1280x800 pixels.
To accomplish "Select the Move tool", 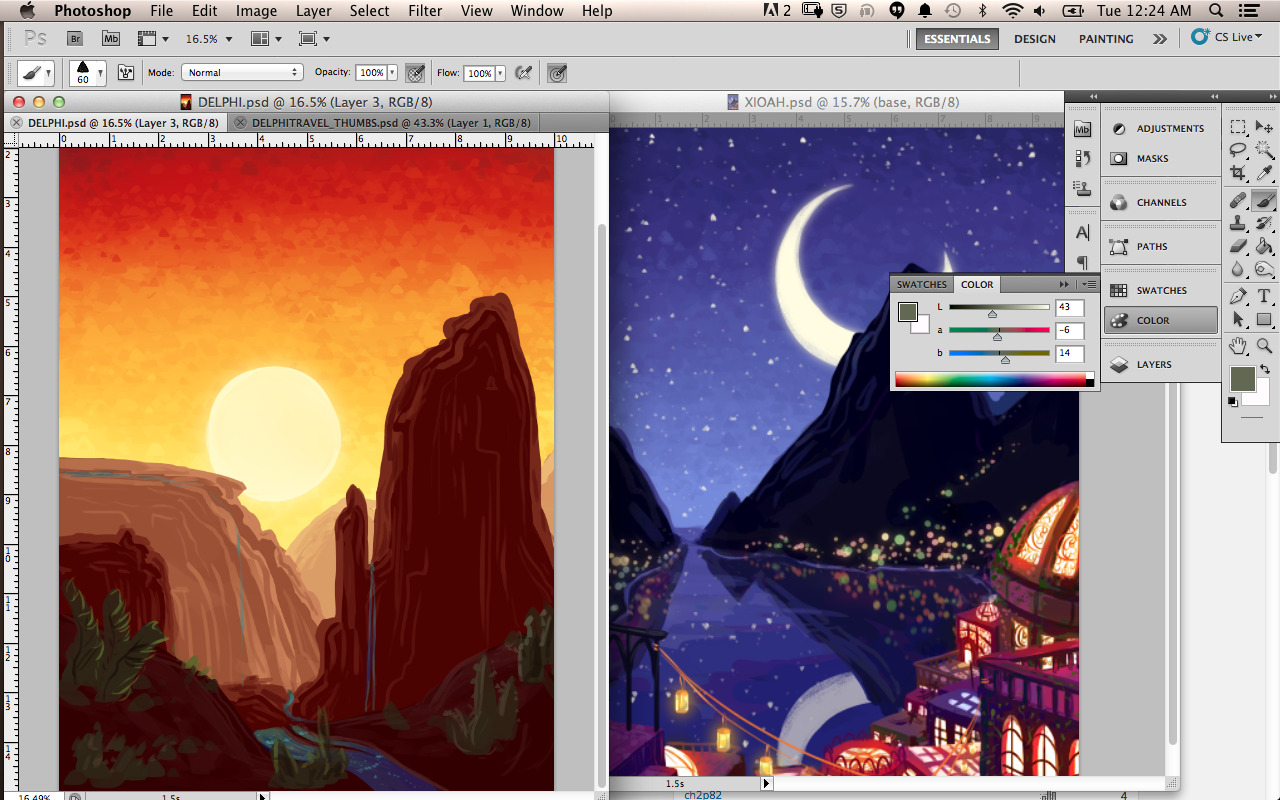I will pyautogui.click(x=1264, y=127).
